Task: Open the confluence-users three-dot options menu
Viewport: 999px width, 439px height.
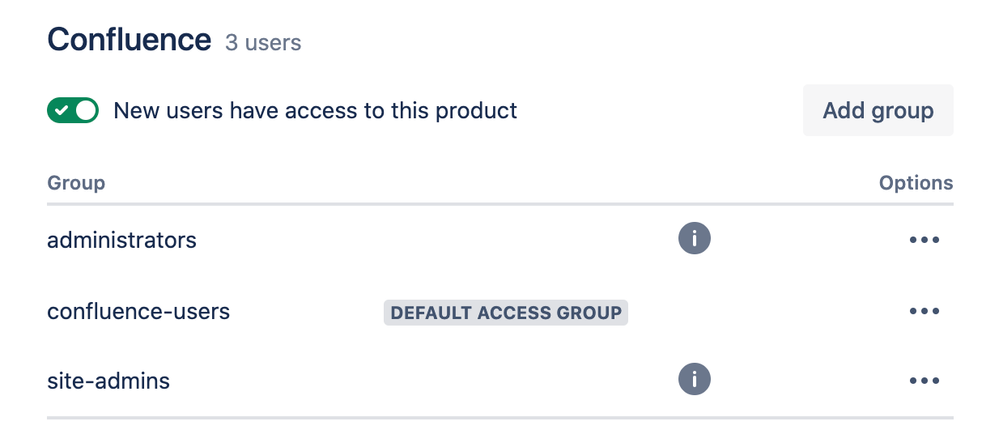Action: point(924,311)
